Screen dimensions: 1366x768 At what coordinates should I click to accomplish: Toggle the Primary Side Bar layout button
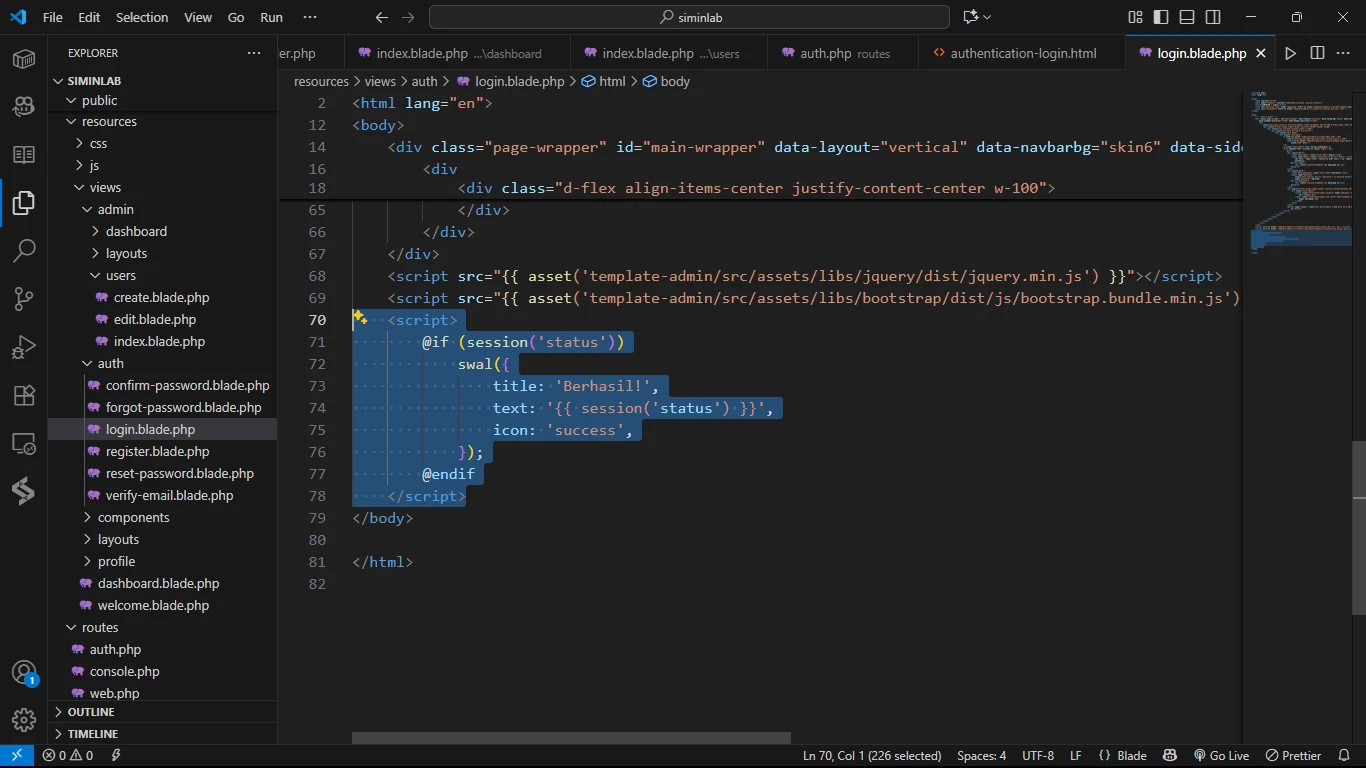(x=1161, y=17)
